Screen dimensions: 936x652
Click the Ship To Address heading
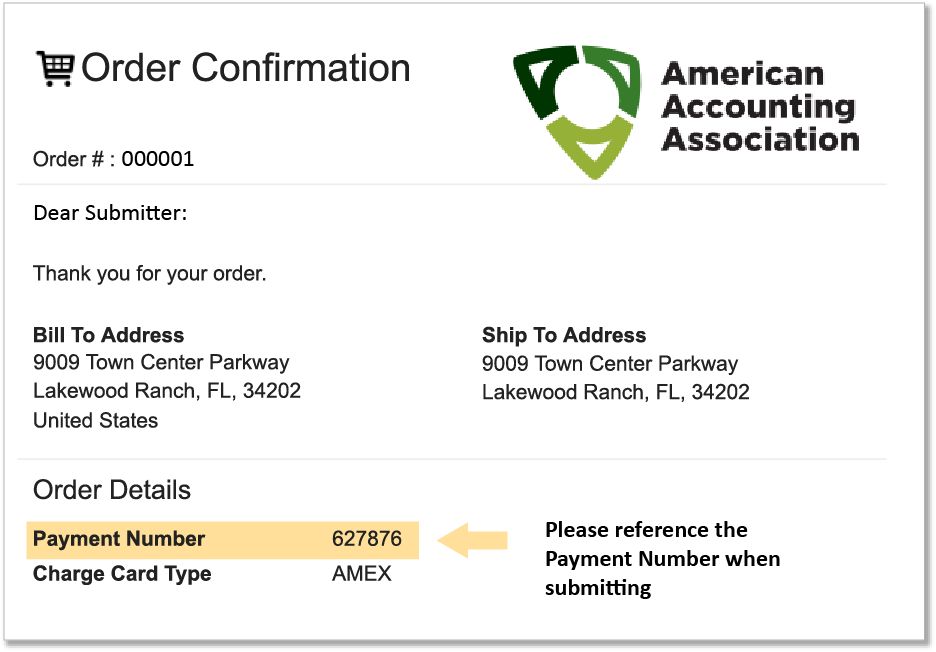564,335
